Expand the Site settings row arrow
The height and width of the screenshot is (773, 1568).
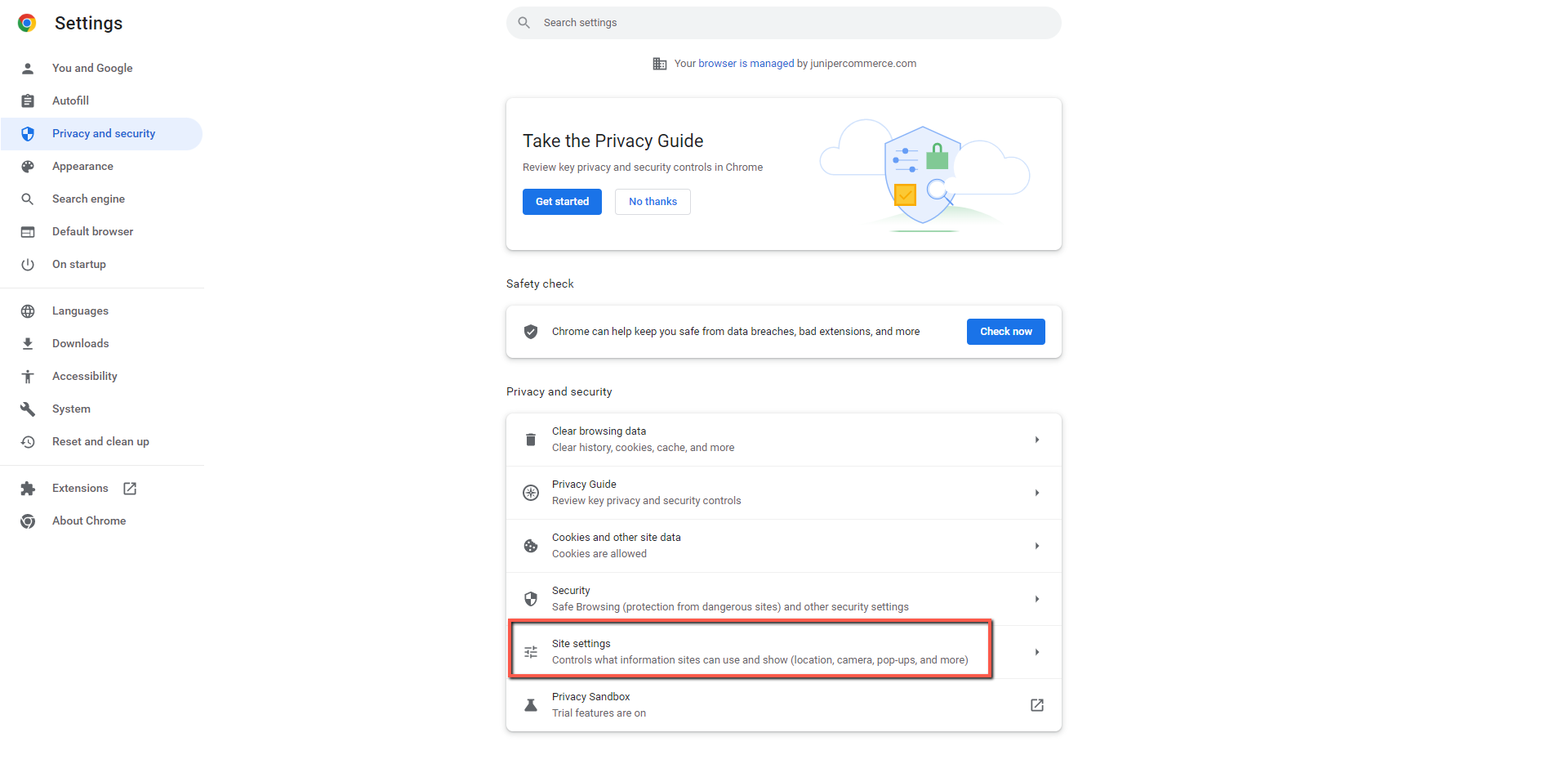[1037, 652]
